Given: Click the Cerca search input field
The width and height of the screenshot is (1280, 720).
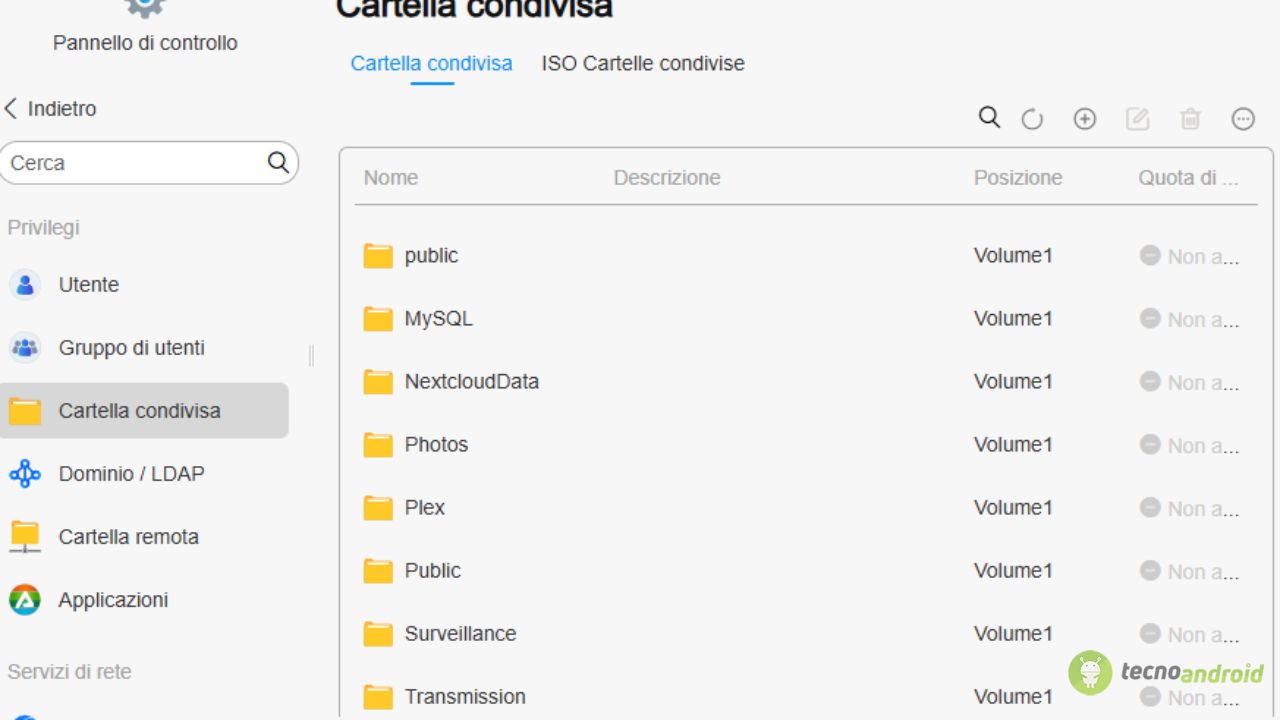Looking at the screenshot, I should pos(135,163).
